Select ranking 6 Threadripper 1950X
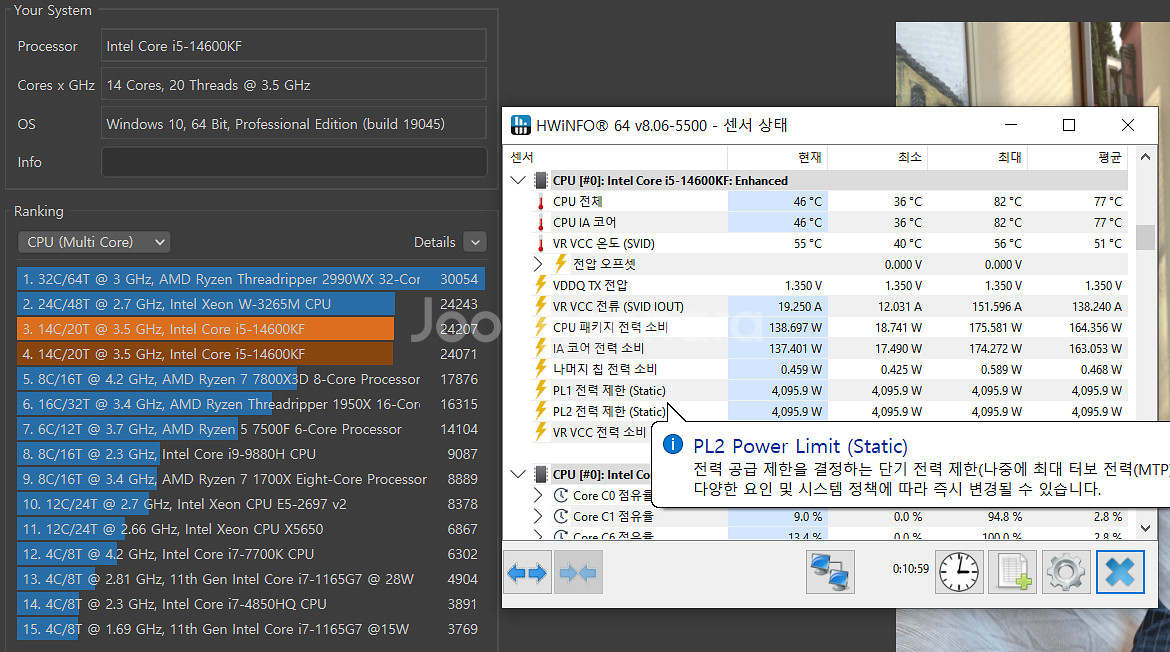 point(251,404)
